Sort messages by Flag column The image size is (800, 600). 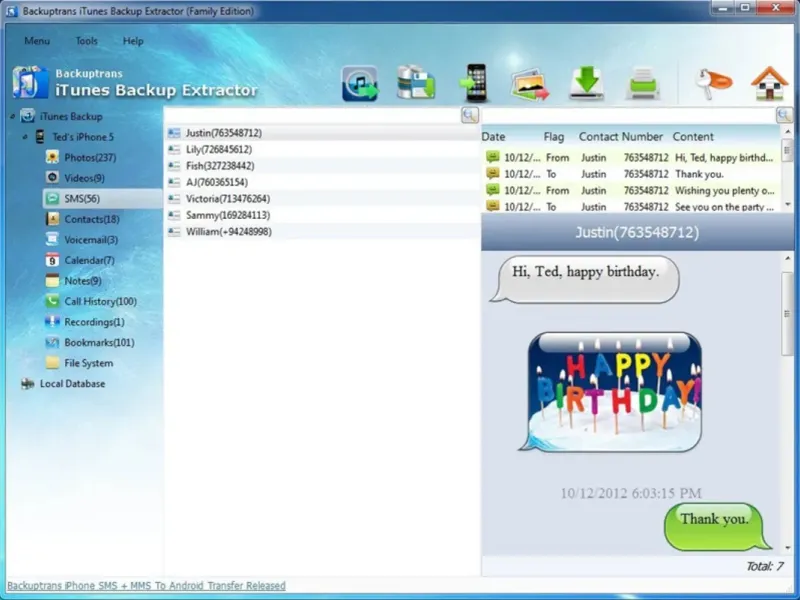(554, 137)
